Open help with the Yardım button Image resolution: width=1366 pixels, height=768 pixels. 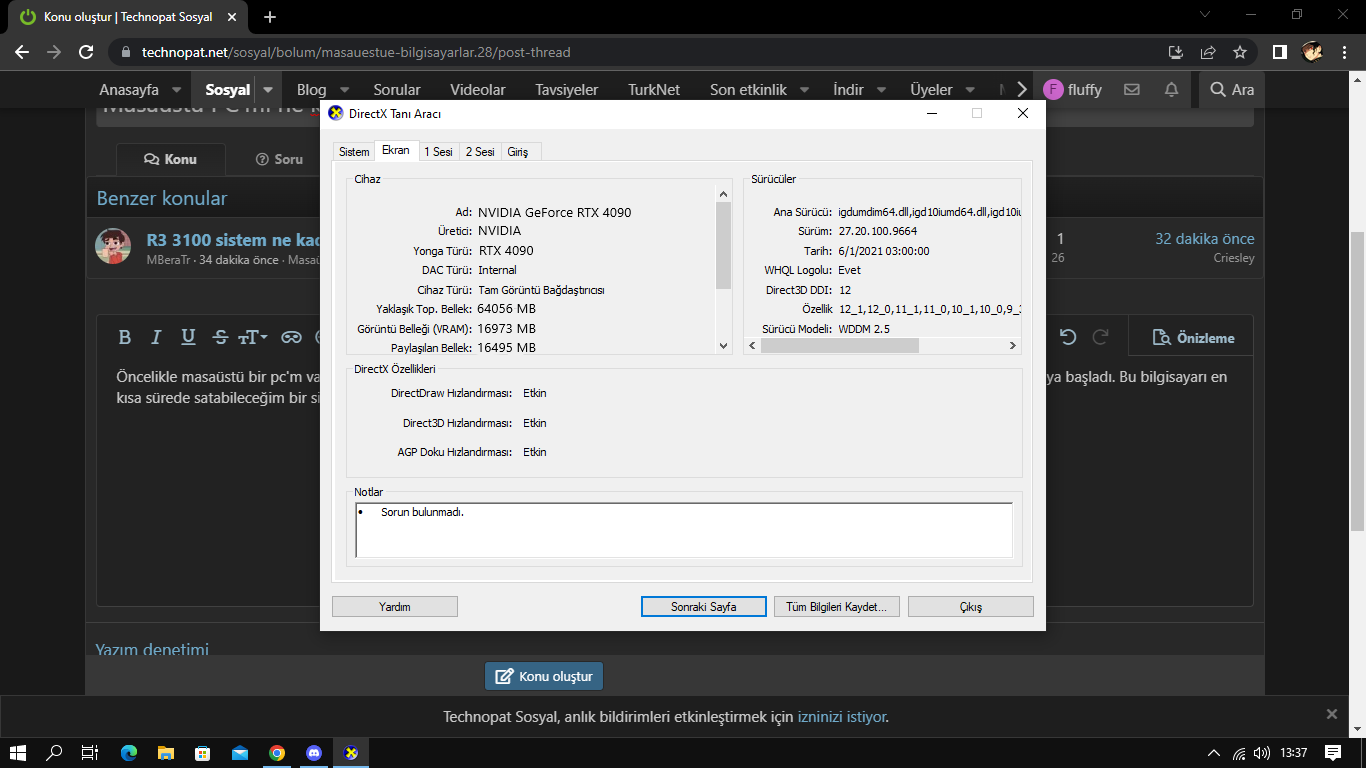coord(395,607)
